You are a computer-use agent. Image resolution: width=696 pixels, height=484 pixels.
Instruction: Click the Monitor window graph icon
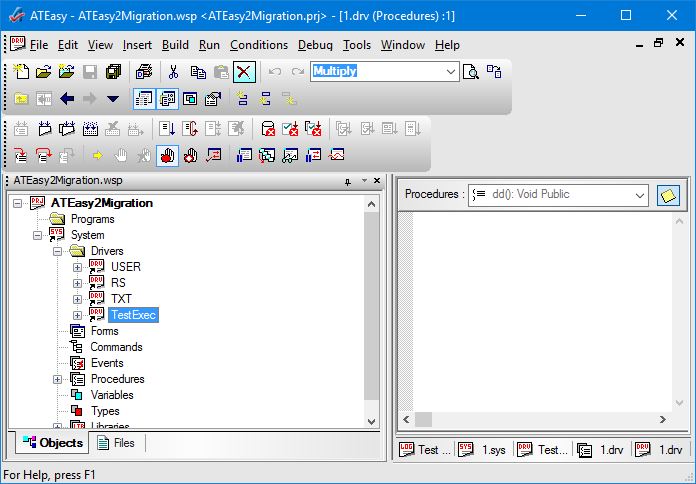click(x=336, y=156)
